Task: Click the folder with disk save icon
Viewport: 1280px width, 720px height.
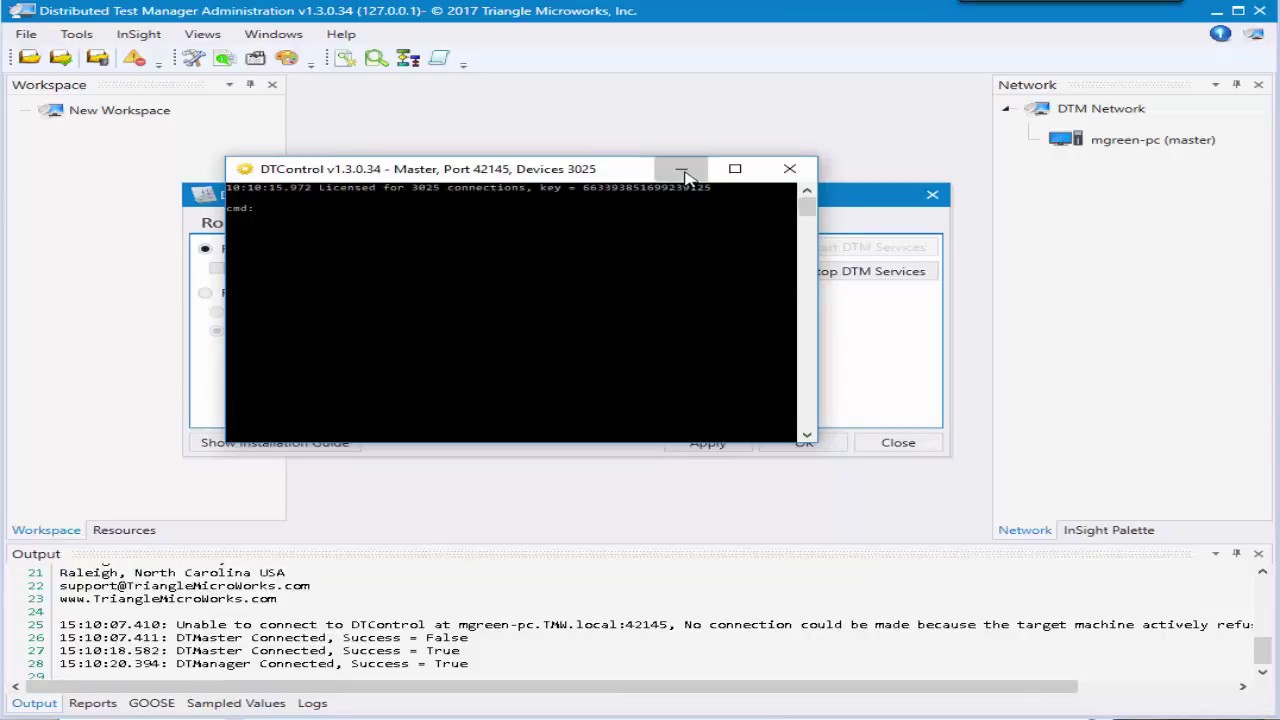Action: coord(97,59)
